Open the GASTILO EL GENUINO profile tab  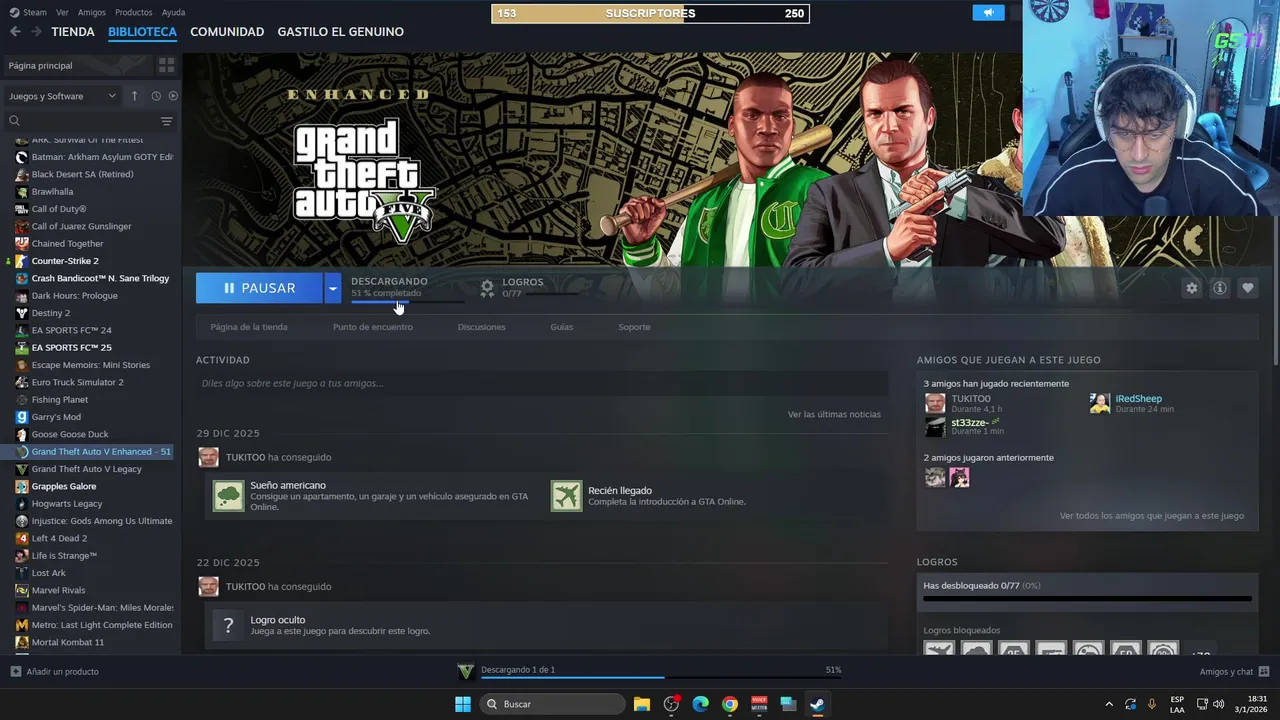pos(341,32)
